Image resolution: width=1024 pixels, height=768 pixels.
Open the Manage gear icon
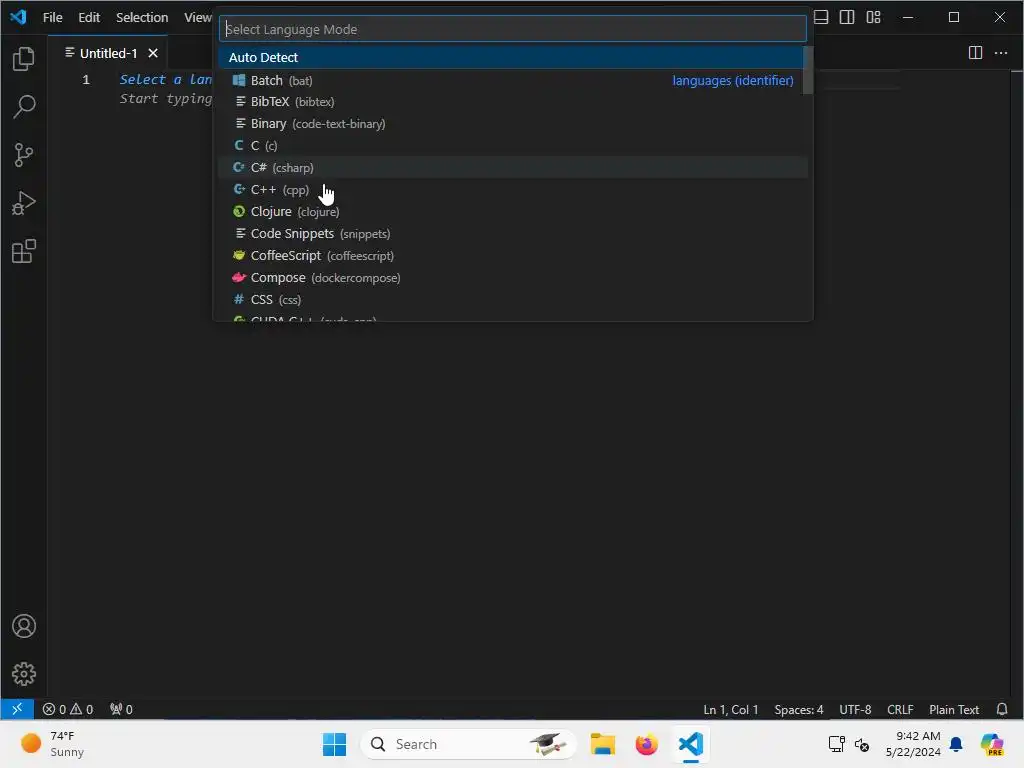[x=24, y=673]
